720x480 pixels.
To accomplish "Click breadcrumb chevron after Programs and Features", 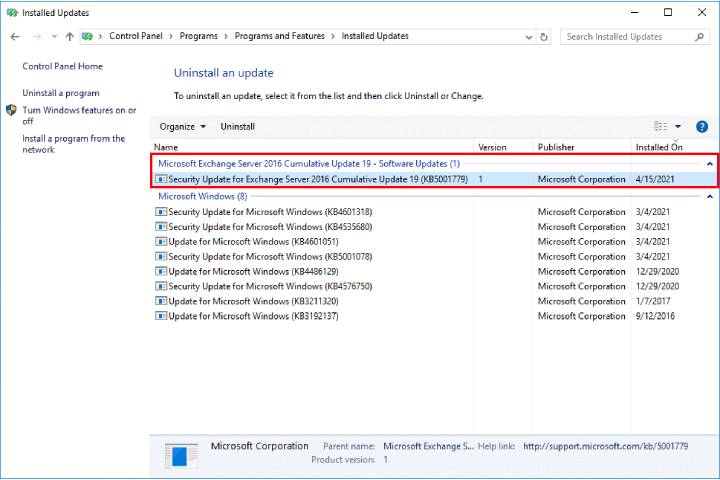I will (333, 36).
